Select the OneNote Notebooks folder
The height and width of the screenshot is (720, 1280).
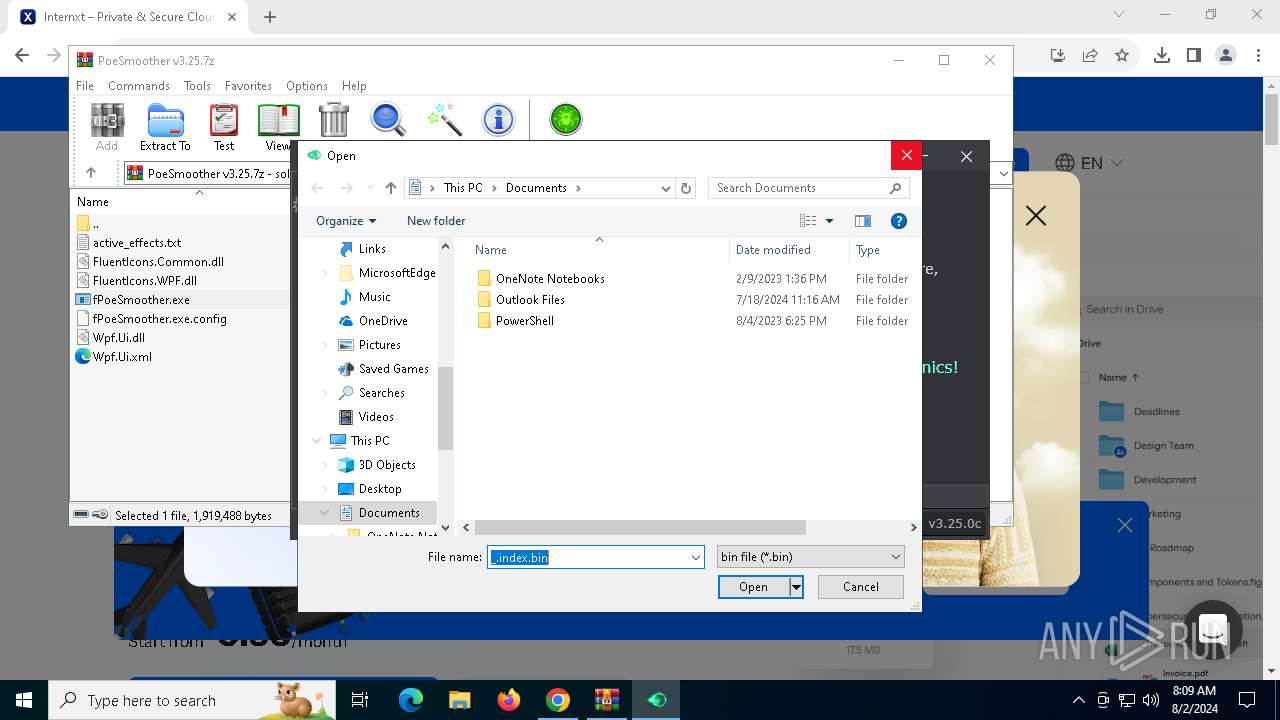550,279
